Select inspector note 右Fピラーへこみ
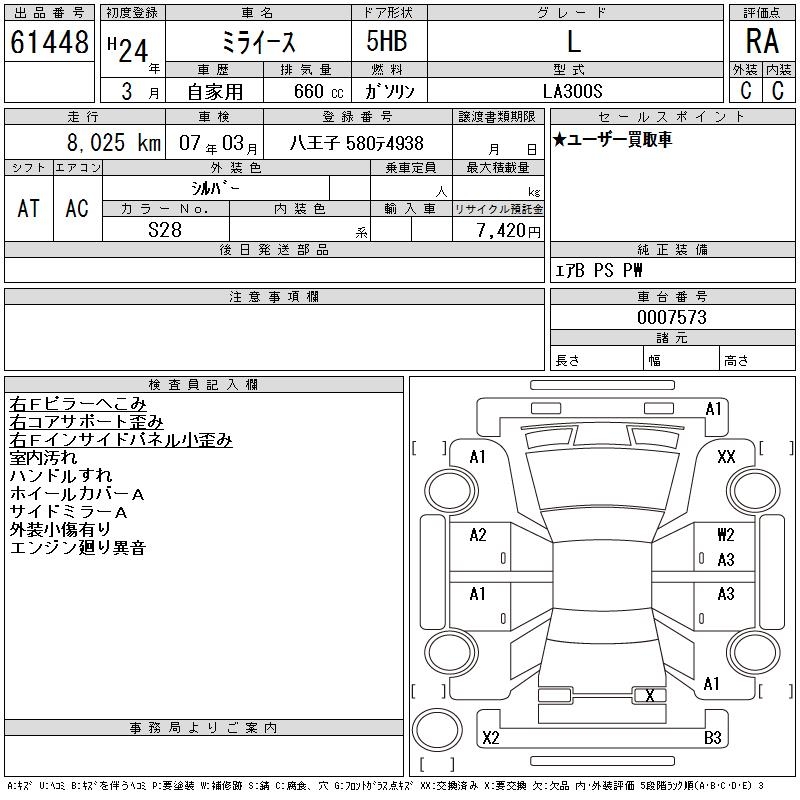800x800 pixels. [x=78, y=404]
